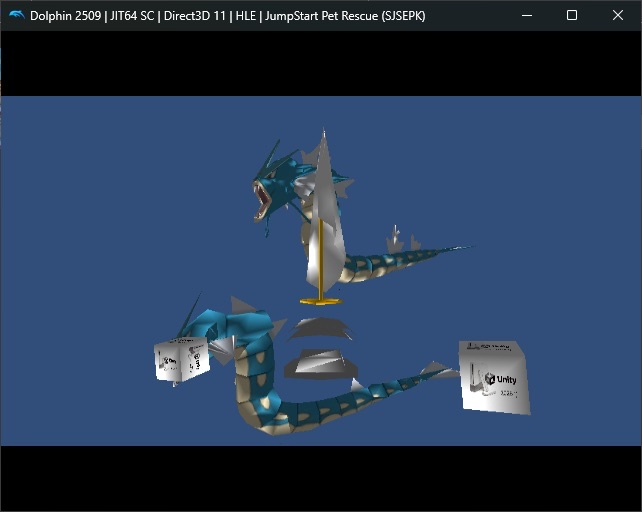Click the golden stand base
The width and height of the screenshot is (642, 512).
[320, 299]
